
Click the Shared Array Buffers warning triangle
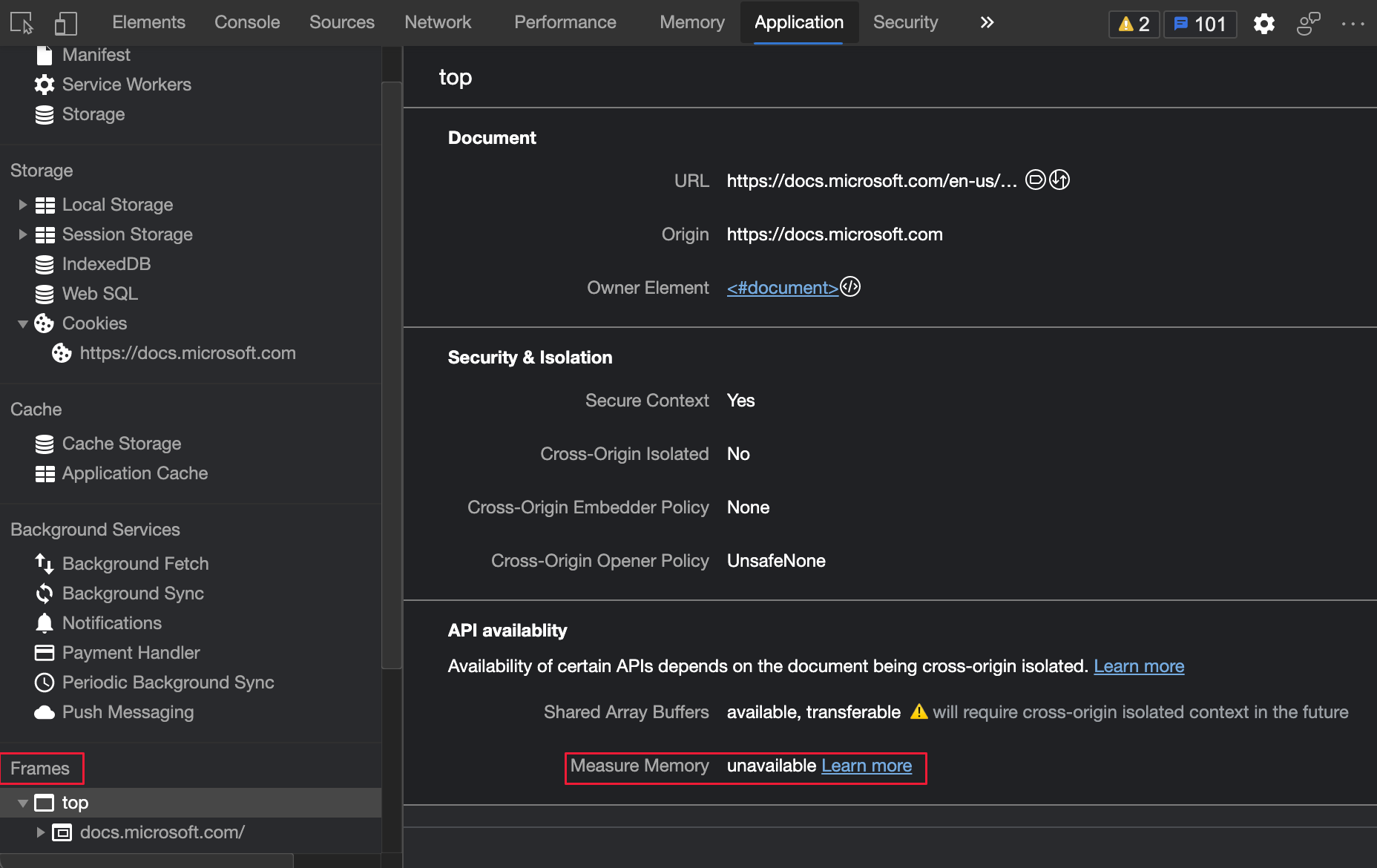click(919, 711)
